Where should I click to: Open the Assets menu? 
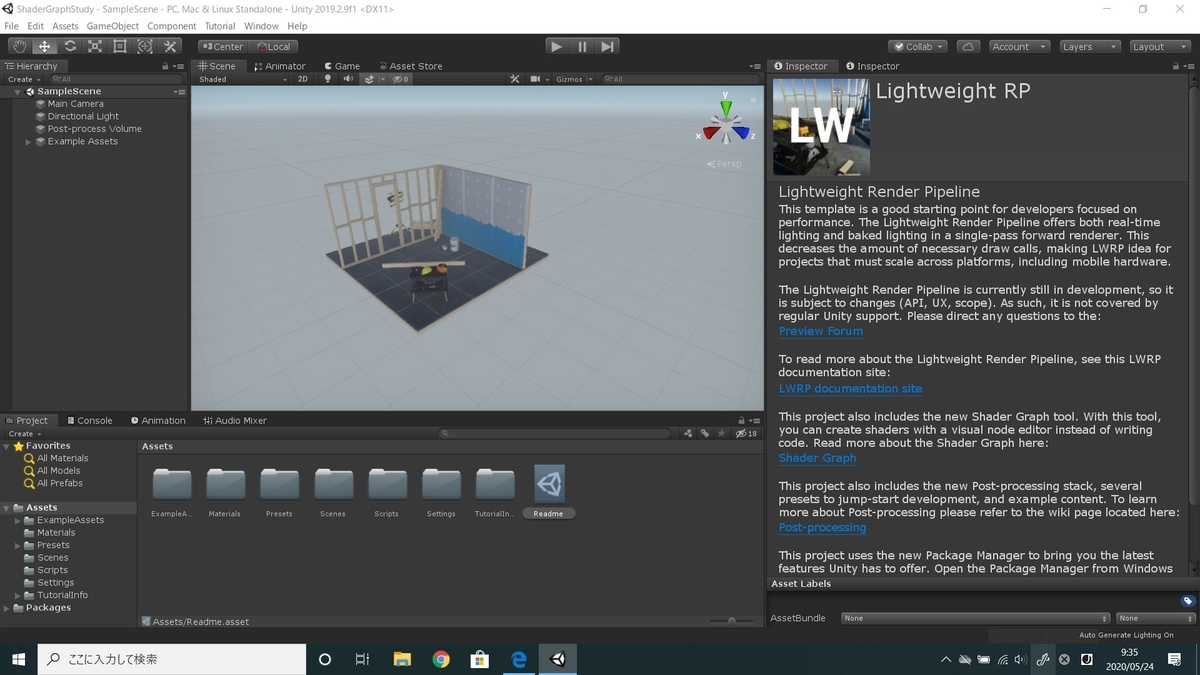tap(65, 26)
